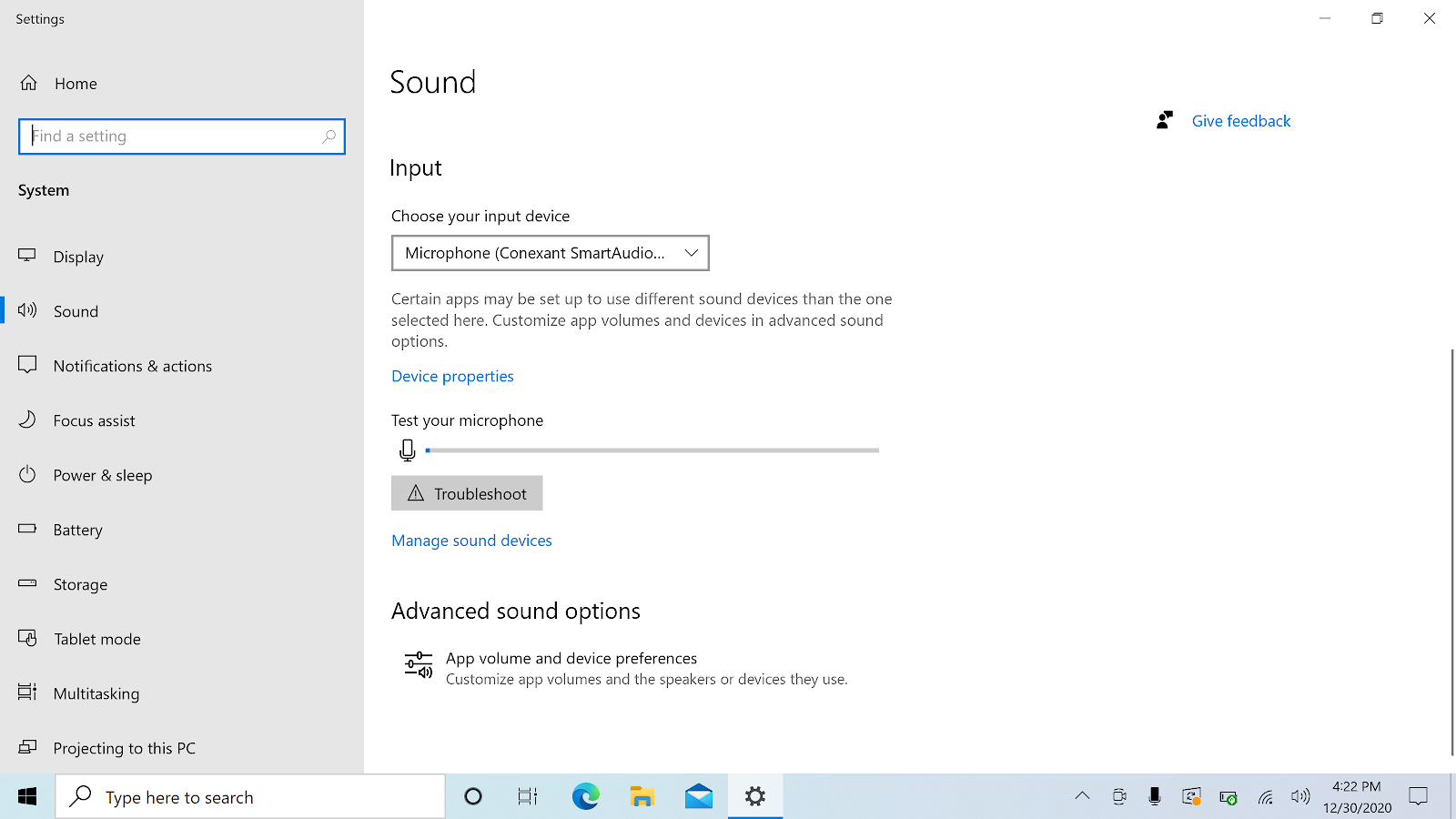Open Display settings via monitor icon
The height and width of the screenshot is (819, 1456).
tap(27, 256)
